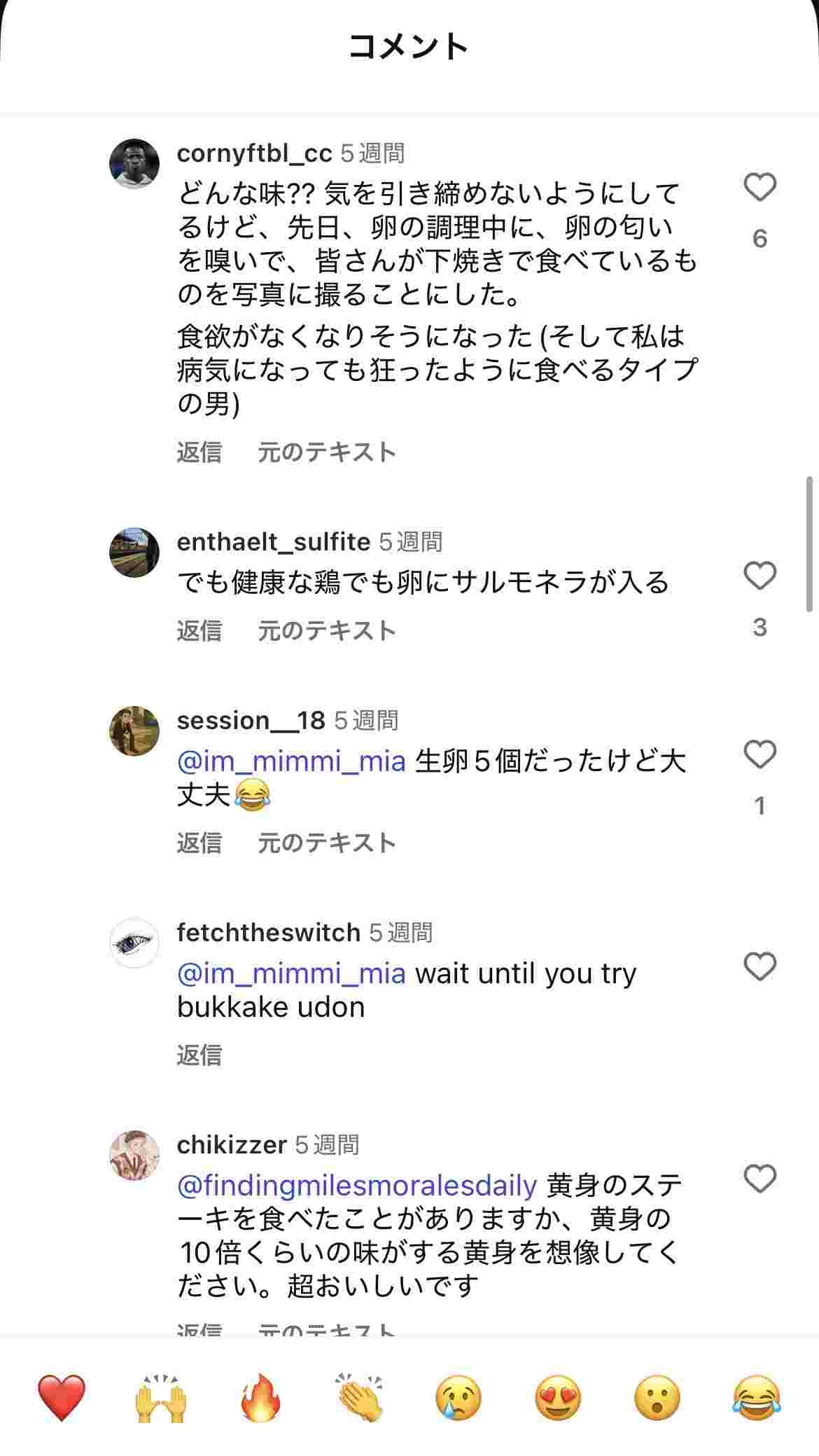Like the comment by fetchtheswitch
Screen dimensions: 819x1456
(x=759, y=967)
